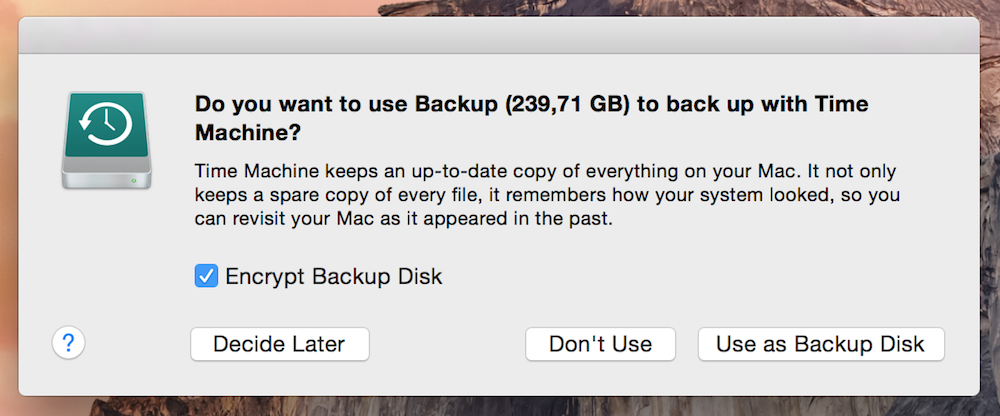
Task: Click the Time Machine backup drive icon
Action: pyautogui.click(x=107, y=140)
